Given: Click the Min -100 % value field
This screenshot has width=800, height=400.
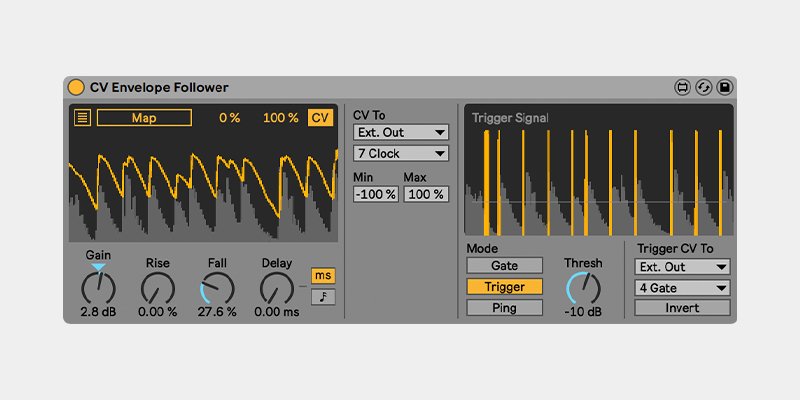Looking at the screenshot, I should pyautogui.click(x=375, y=194).
